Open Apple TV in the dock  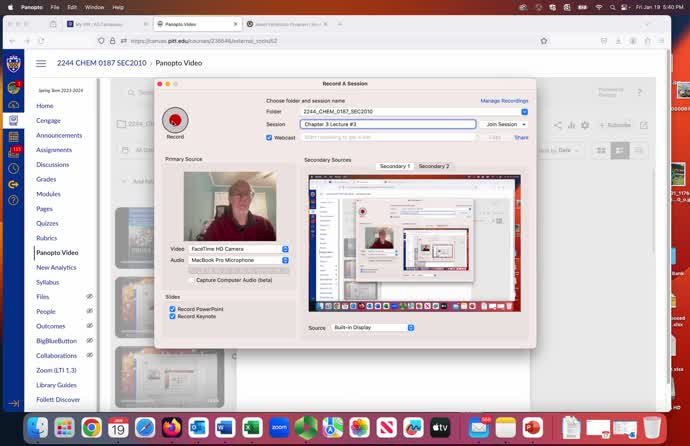[x=440, y=428]
